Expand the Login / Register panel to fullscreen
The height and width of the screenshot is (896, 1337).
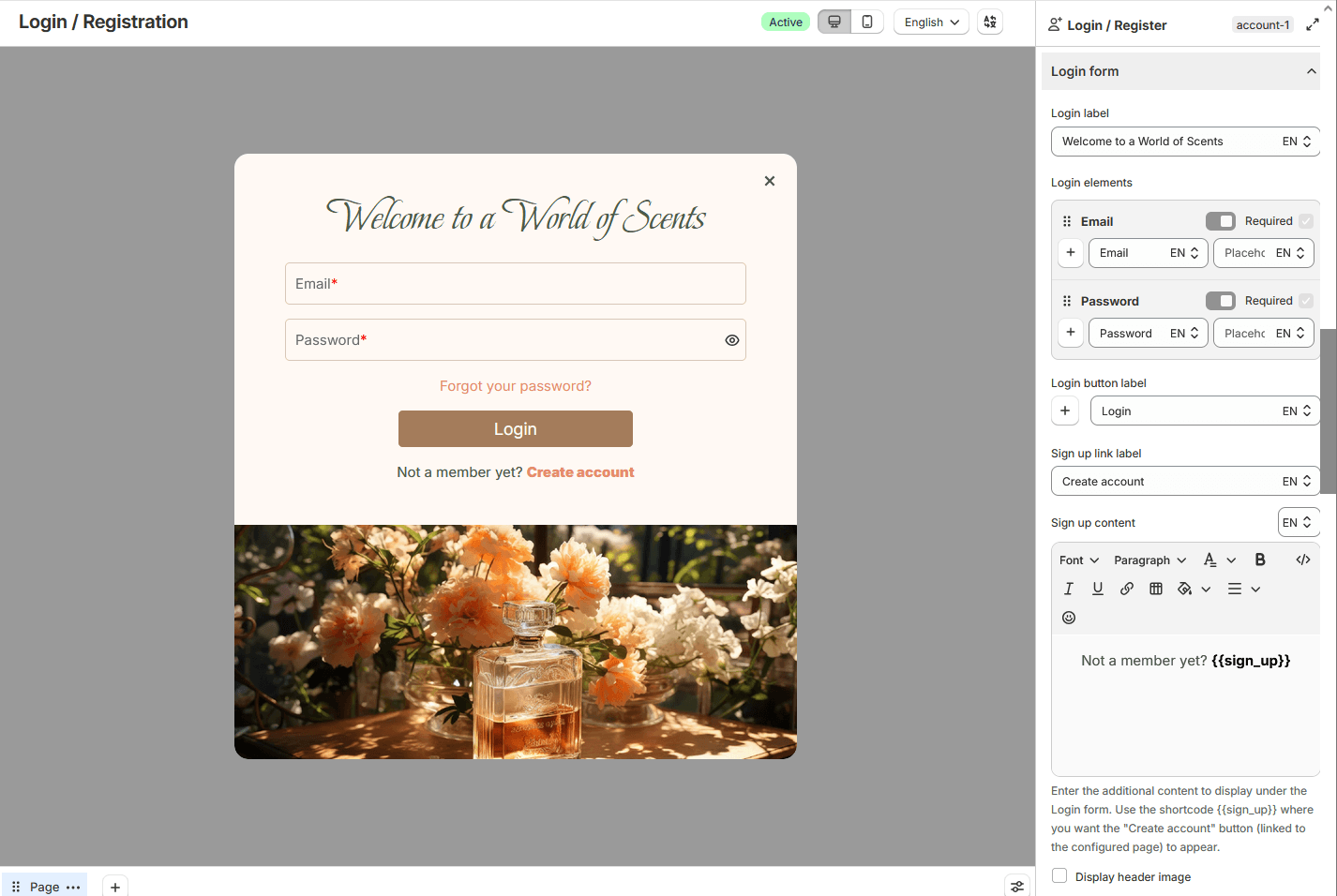[1312, 24]
